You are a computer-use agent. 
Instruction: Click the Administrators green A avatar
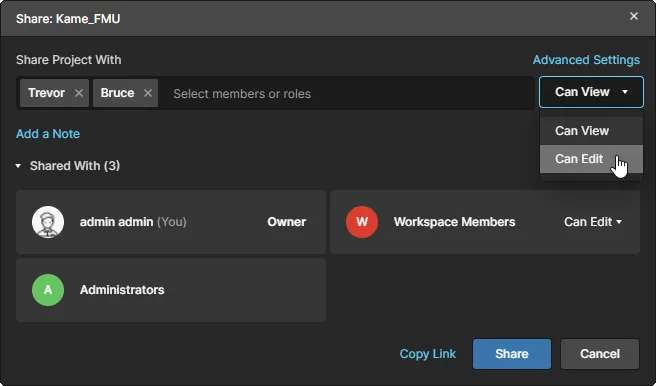pos(48,290)
